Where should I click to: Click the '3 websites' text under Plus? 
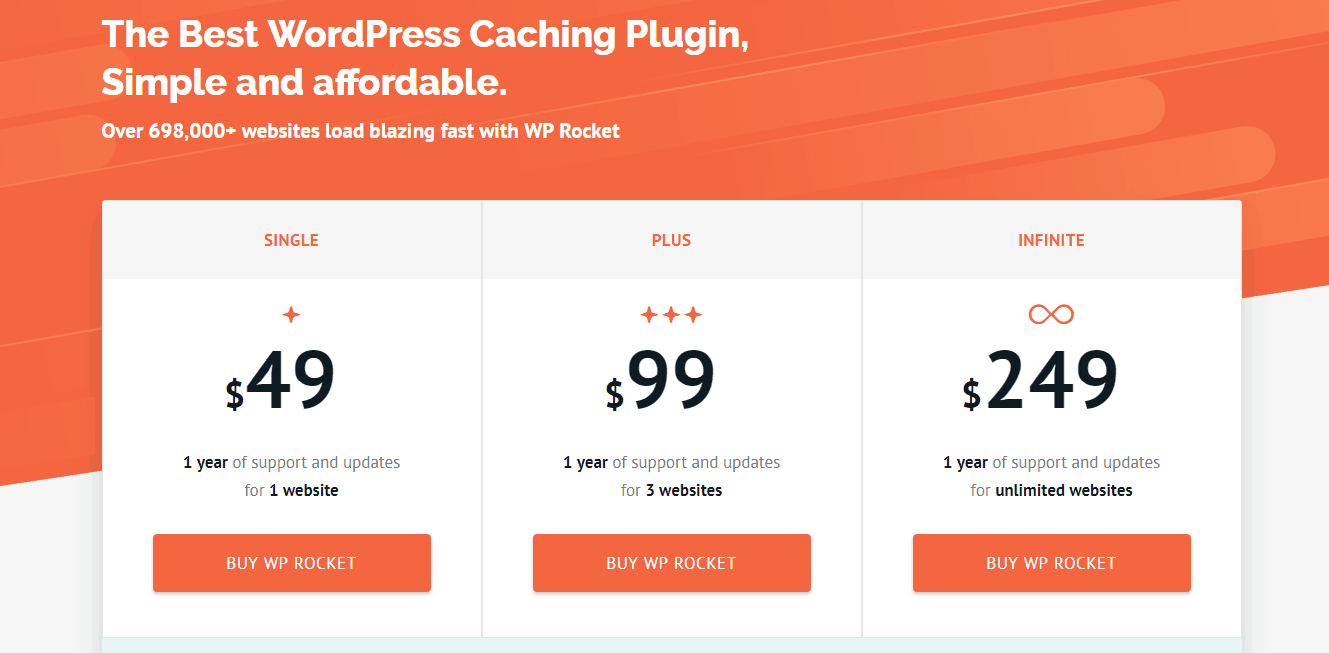click(x=683, y=490)
